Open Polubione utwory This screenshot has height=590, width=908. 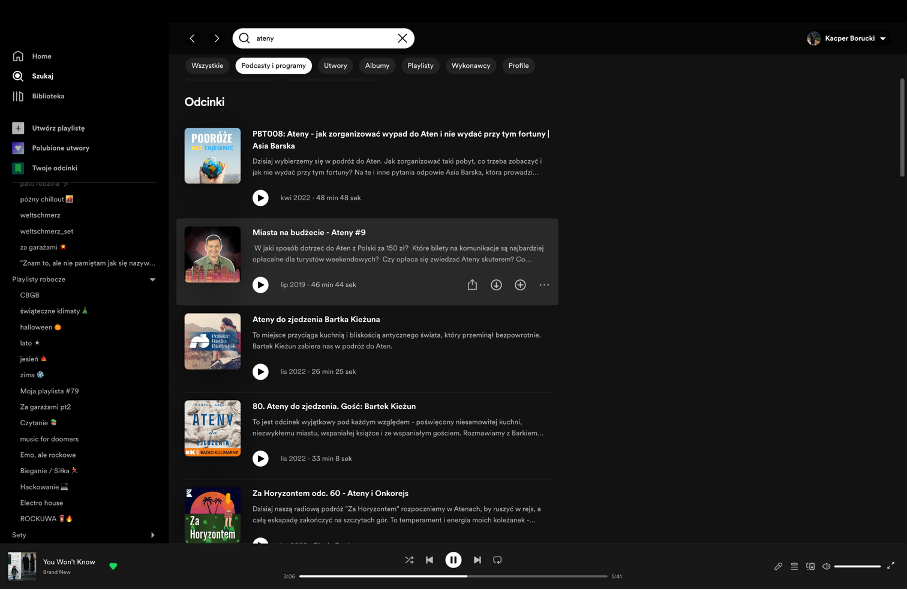pos(60,148)
